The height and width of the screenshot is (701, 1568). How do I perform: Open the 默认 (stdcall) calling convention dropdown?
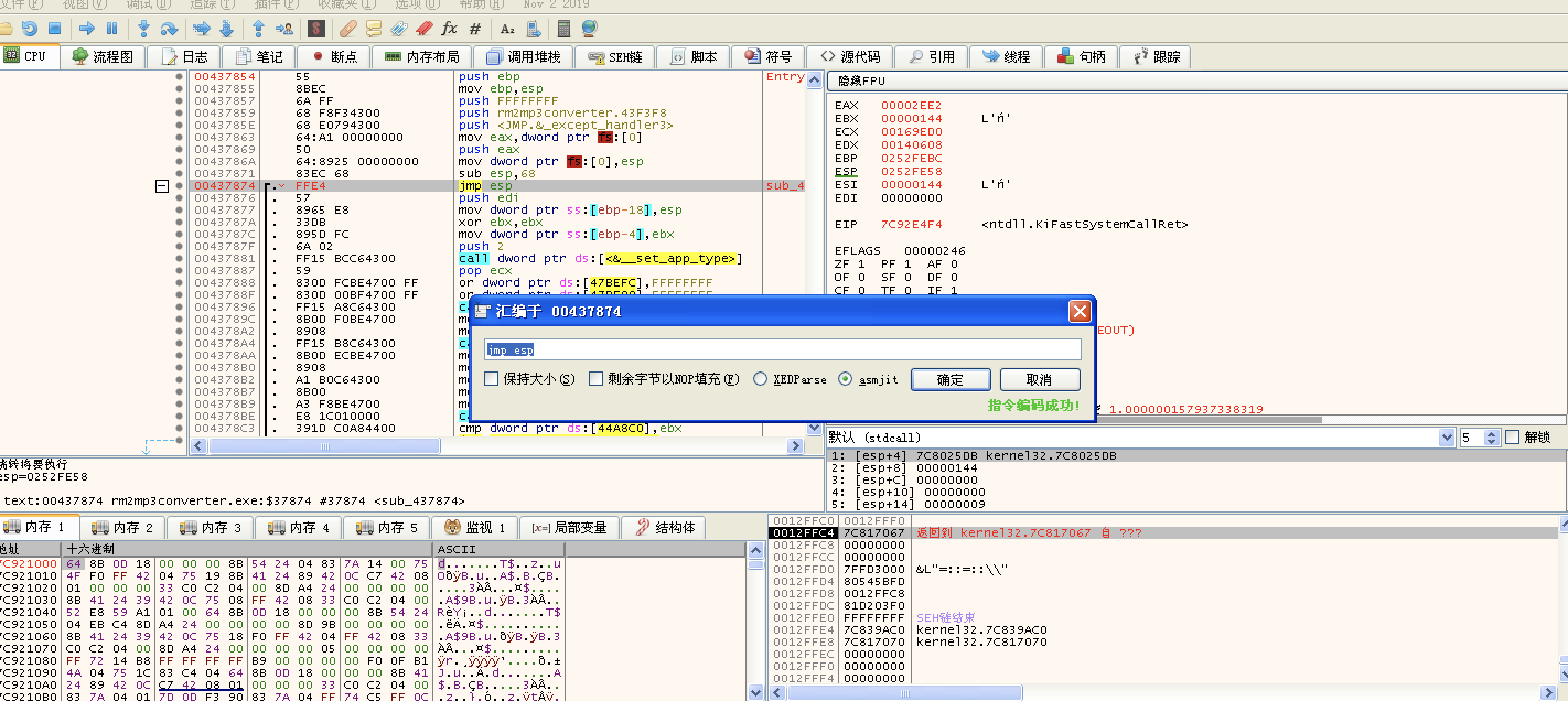pos(1446,438)
